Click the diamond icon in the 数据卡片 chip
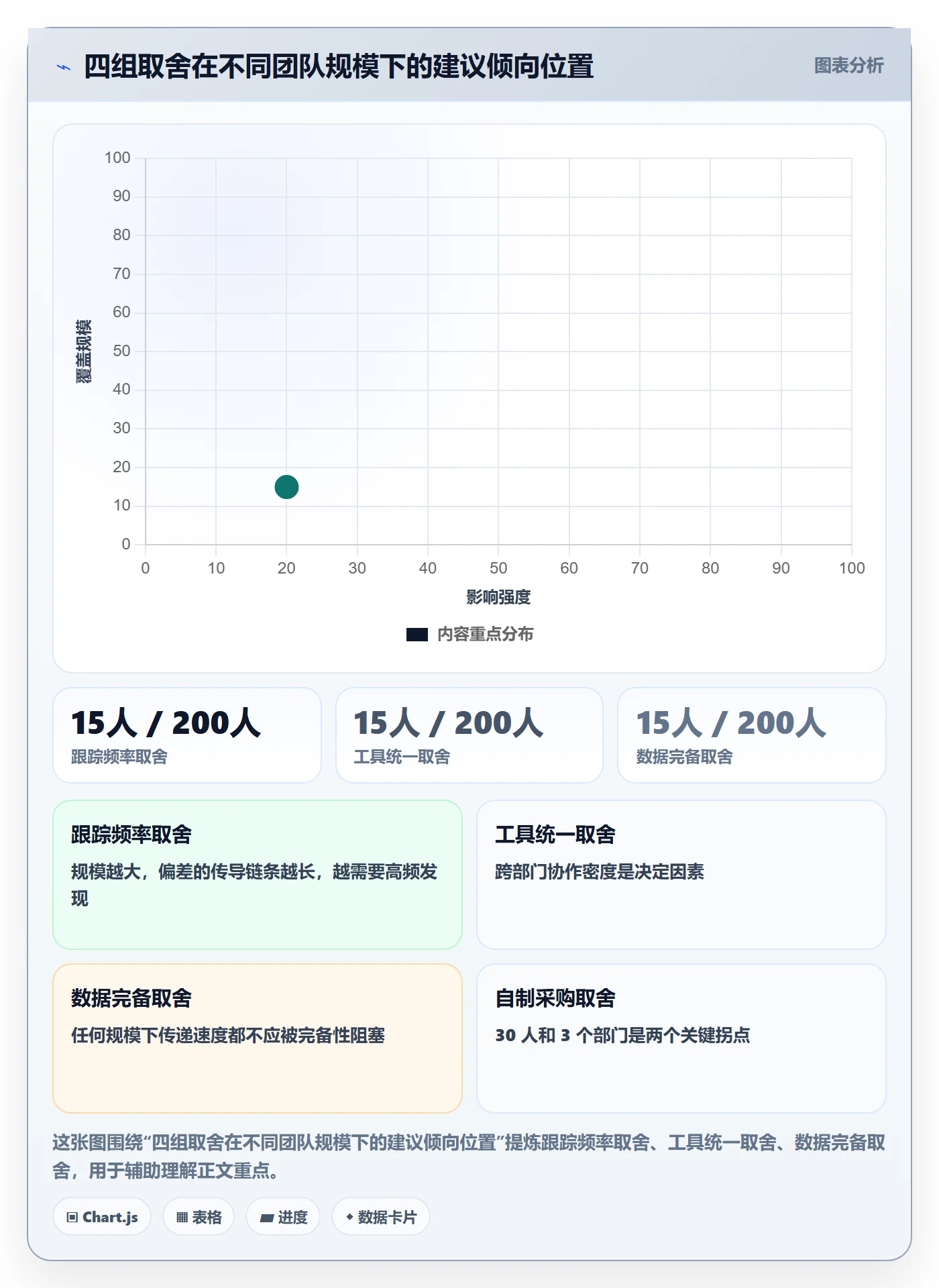This screenshot has height=1288, width=939. pyautogui.click(x=349, y=1217)
